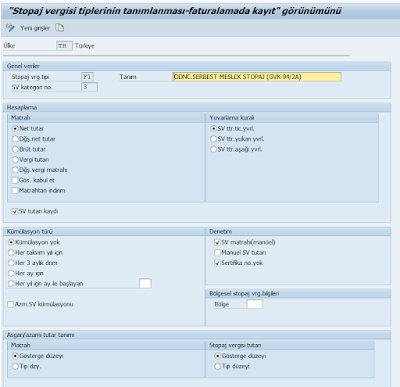Screen dimensions: 400x387
Task: Click the copy-as document icon in toolbar
Action: coord(60,28)
